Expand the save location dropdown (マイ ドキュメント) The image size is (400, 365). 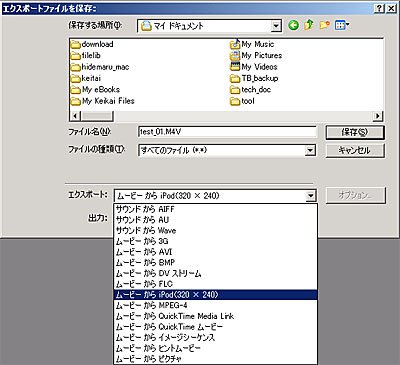point(276,26)
